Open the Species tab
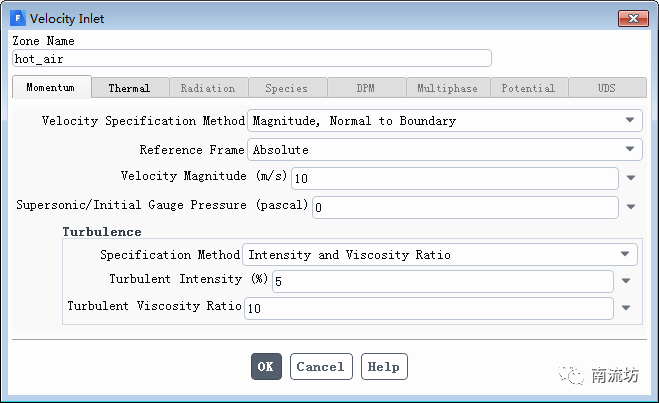 287,88
